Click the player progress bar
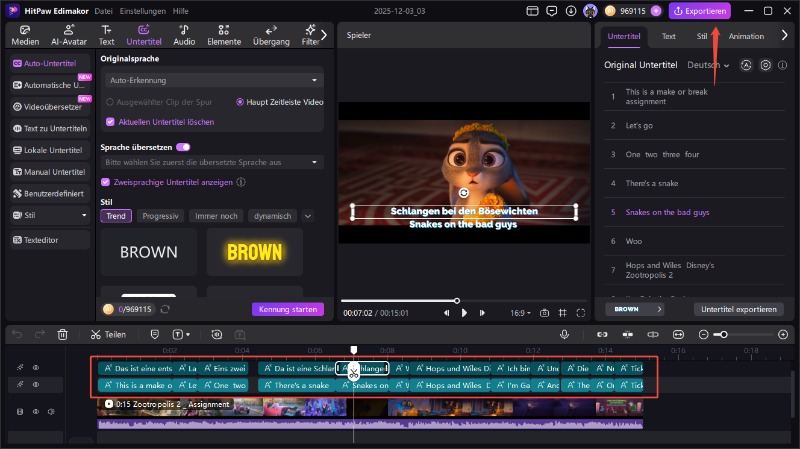This screenshot has width=800, height=449. 463,301
